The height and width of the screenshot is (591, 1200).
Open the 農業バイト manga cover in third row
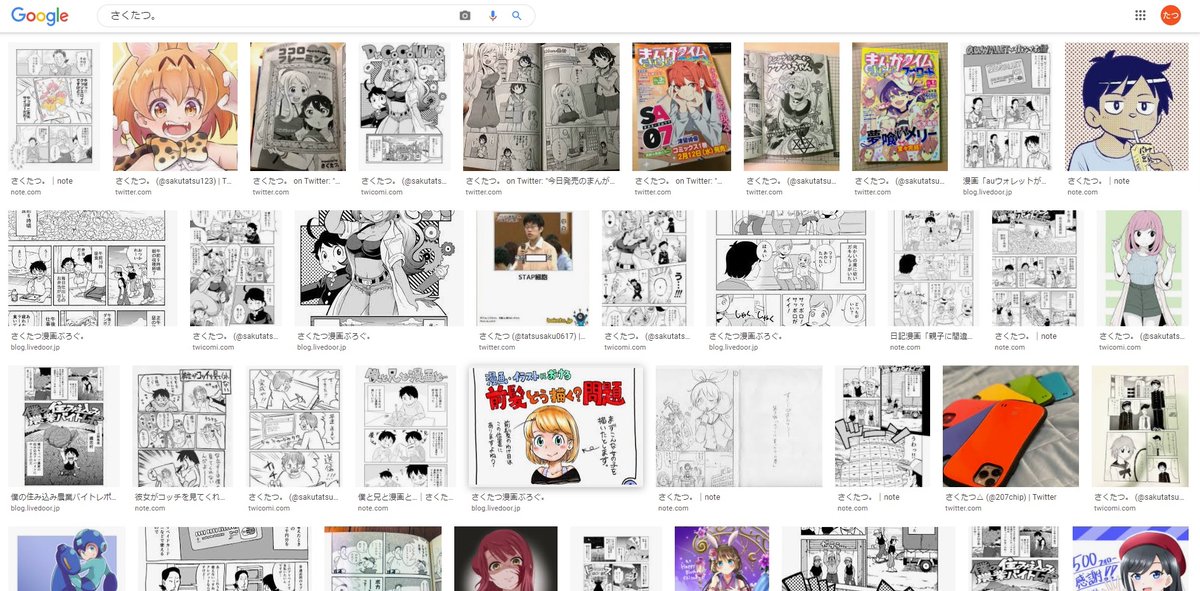pyautogui.click(x=64, y=426)
